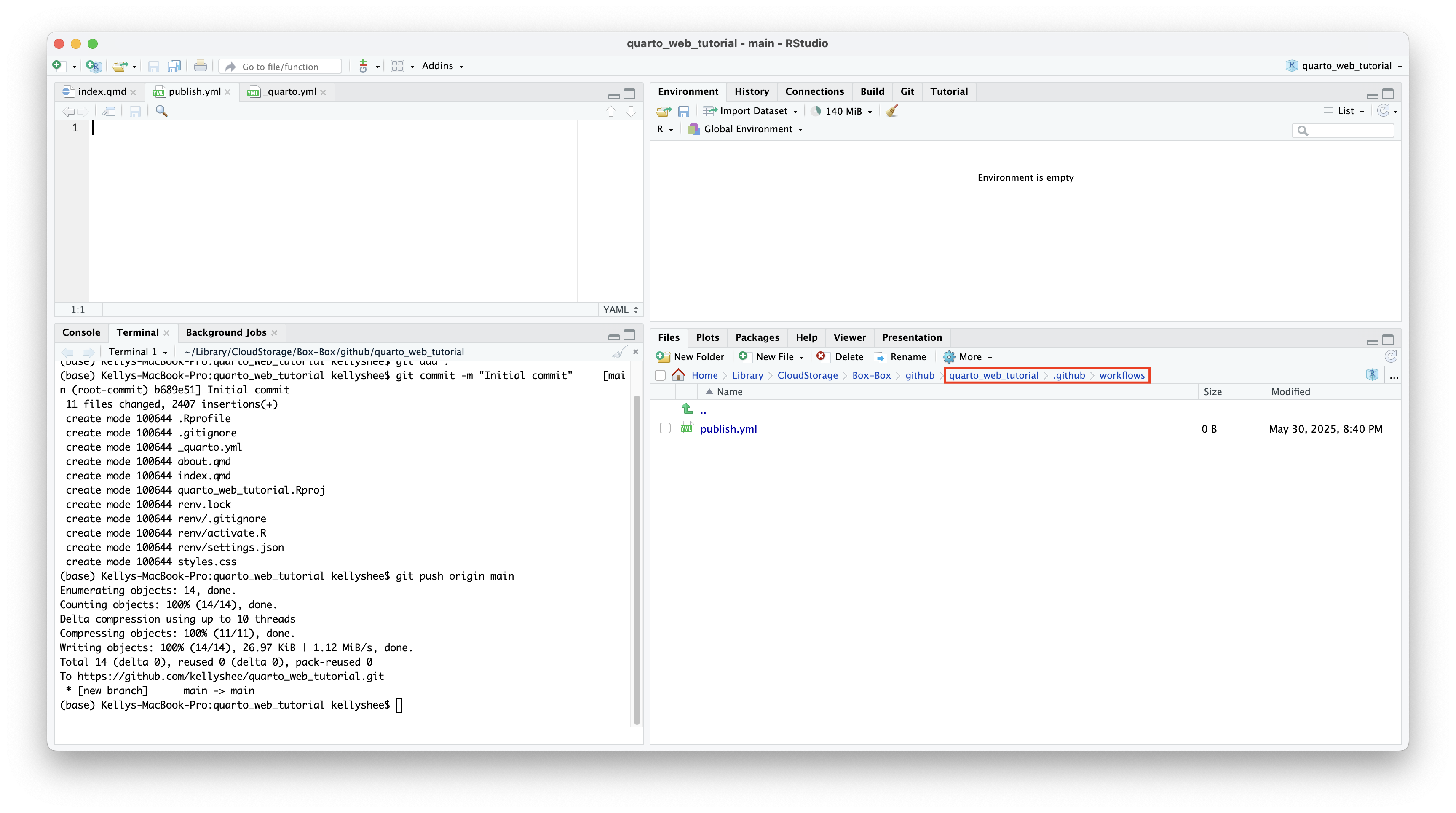Screen dimensions: 1456x813
Task: Click the Find/Replace magnifier in editor
Action: (x=162, y=111)
